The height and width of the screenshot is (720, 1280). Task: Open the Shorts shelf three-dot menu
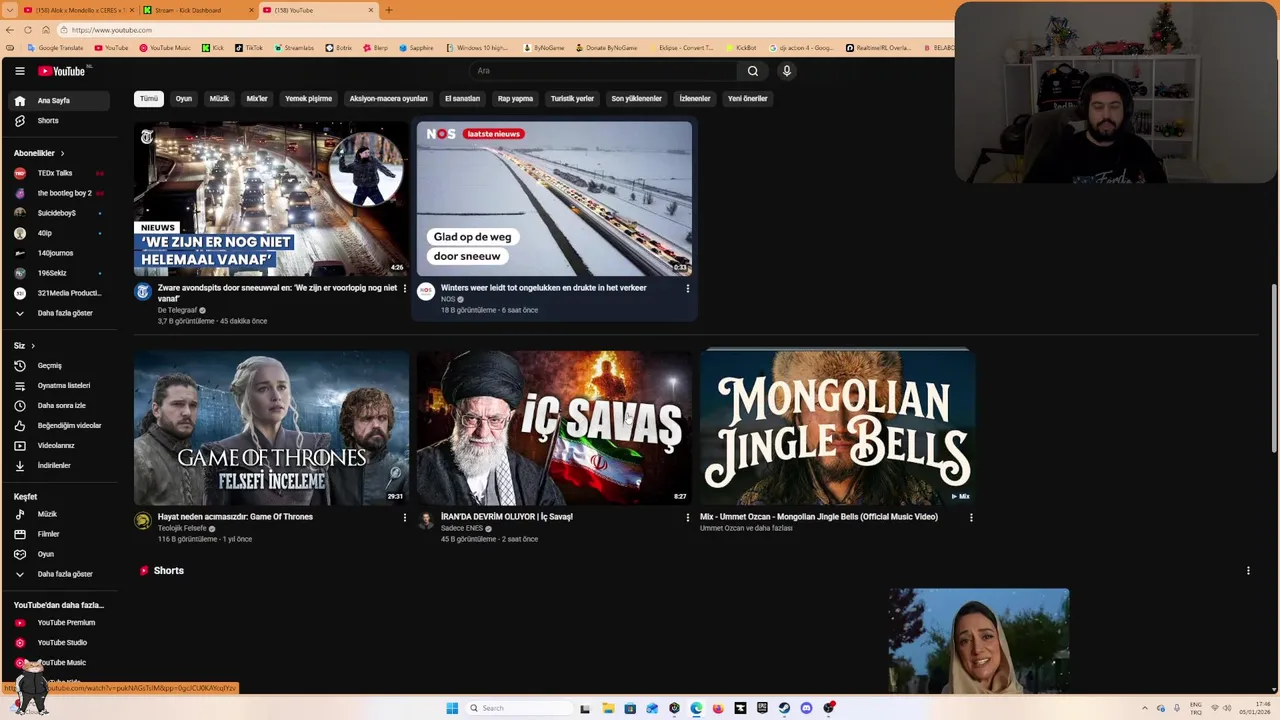point(1248,570)
